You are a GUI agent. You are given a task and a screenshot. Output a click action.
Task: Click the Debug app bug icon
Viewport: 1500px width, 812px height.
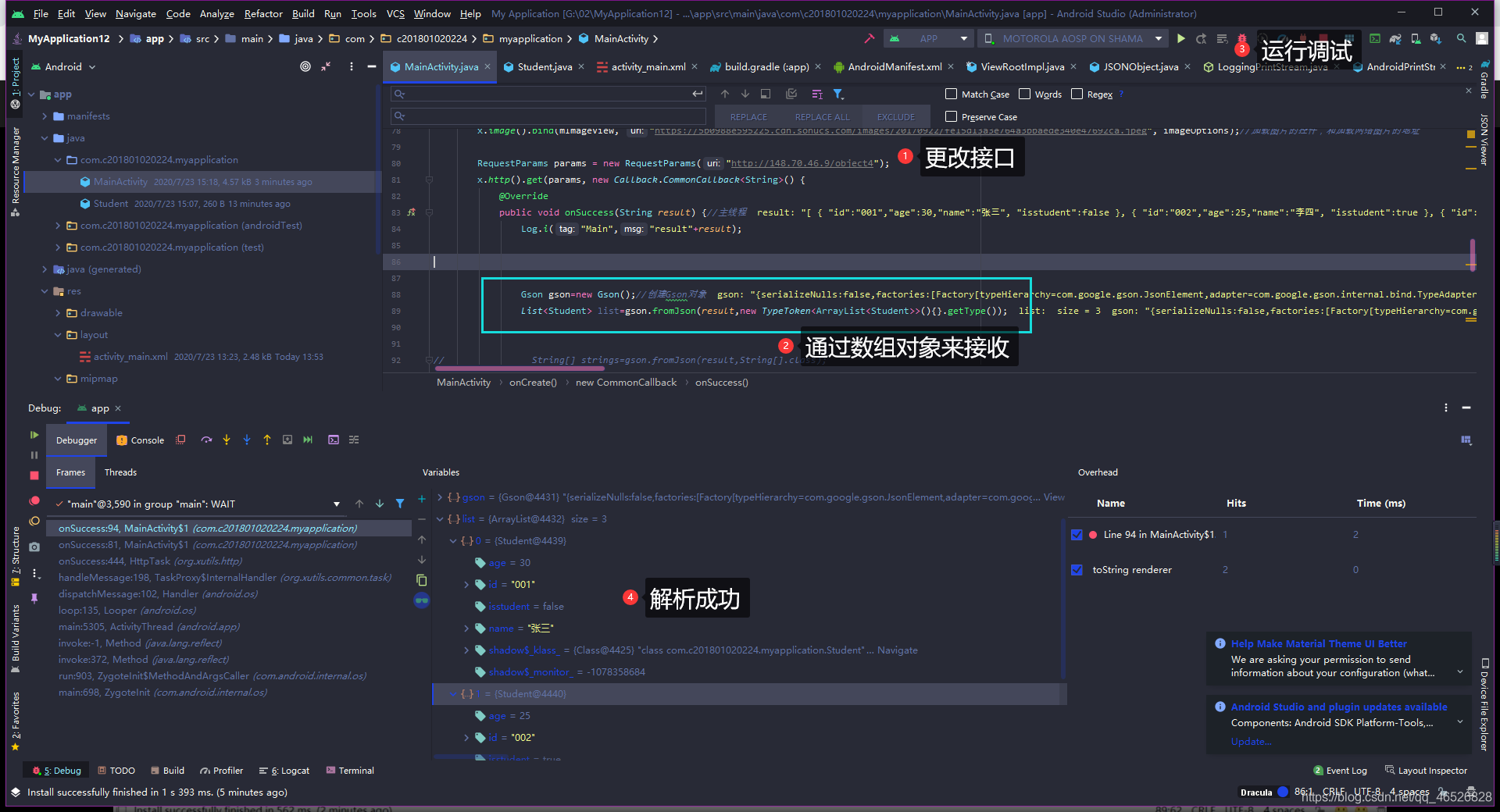point(1241,38)
